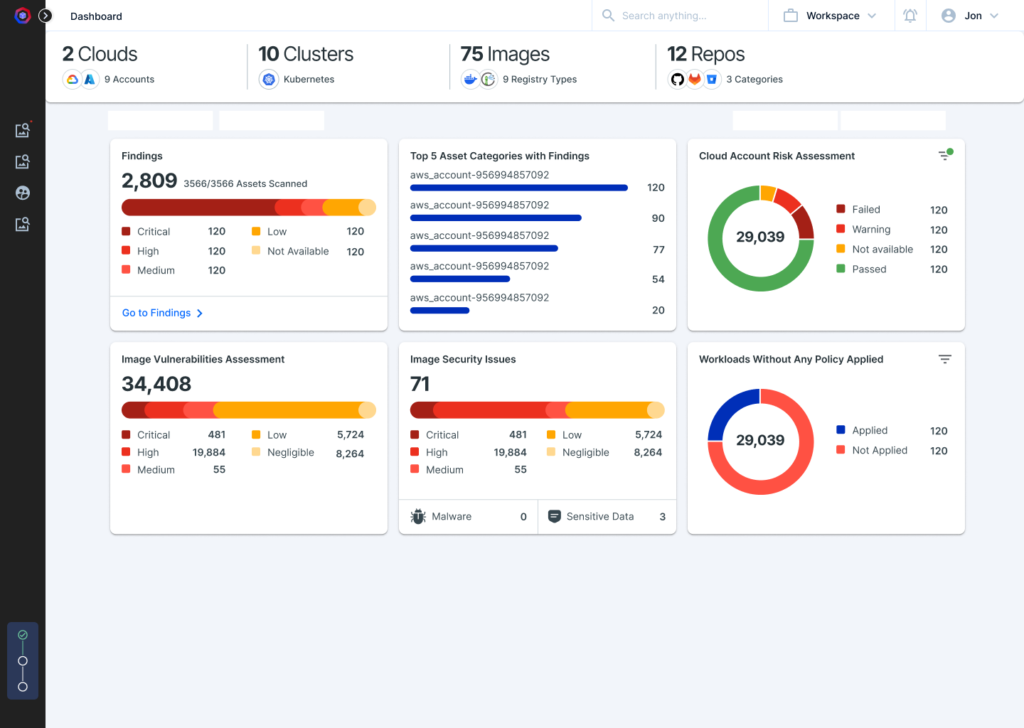Open the Workspace dropdown
The image size is (1024, 728).
point(830,16)
